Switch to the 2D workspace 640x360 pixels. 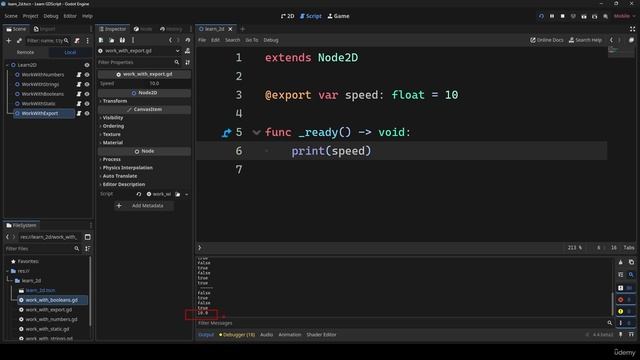(288, 16)
